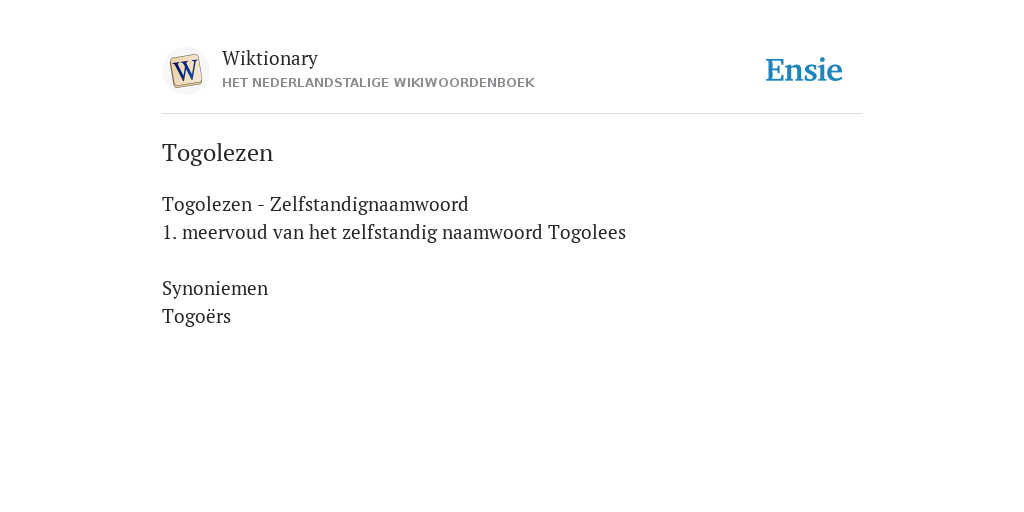Image resolution: width=1024 pixels, height=512 pixels.
Task: Open the Ensie logo link
Action: 803,71
